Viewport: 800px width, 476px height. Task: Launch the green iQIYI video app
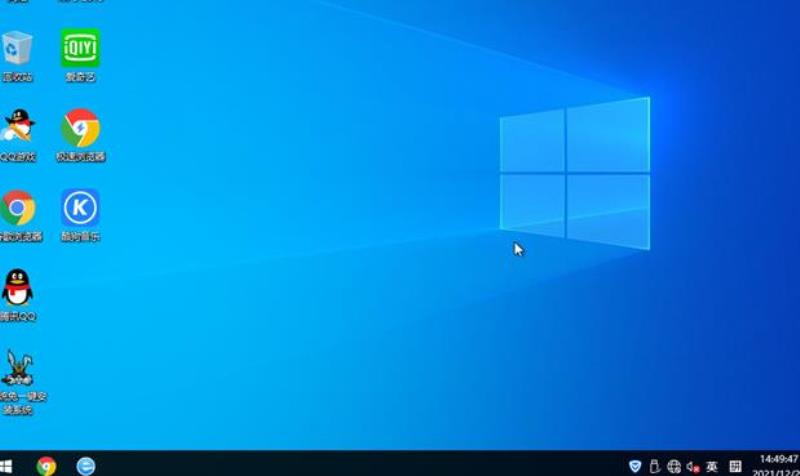tap(80, 55)
